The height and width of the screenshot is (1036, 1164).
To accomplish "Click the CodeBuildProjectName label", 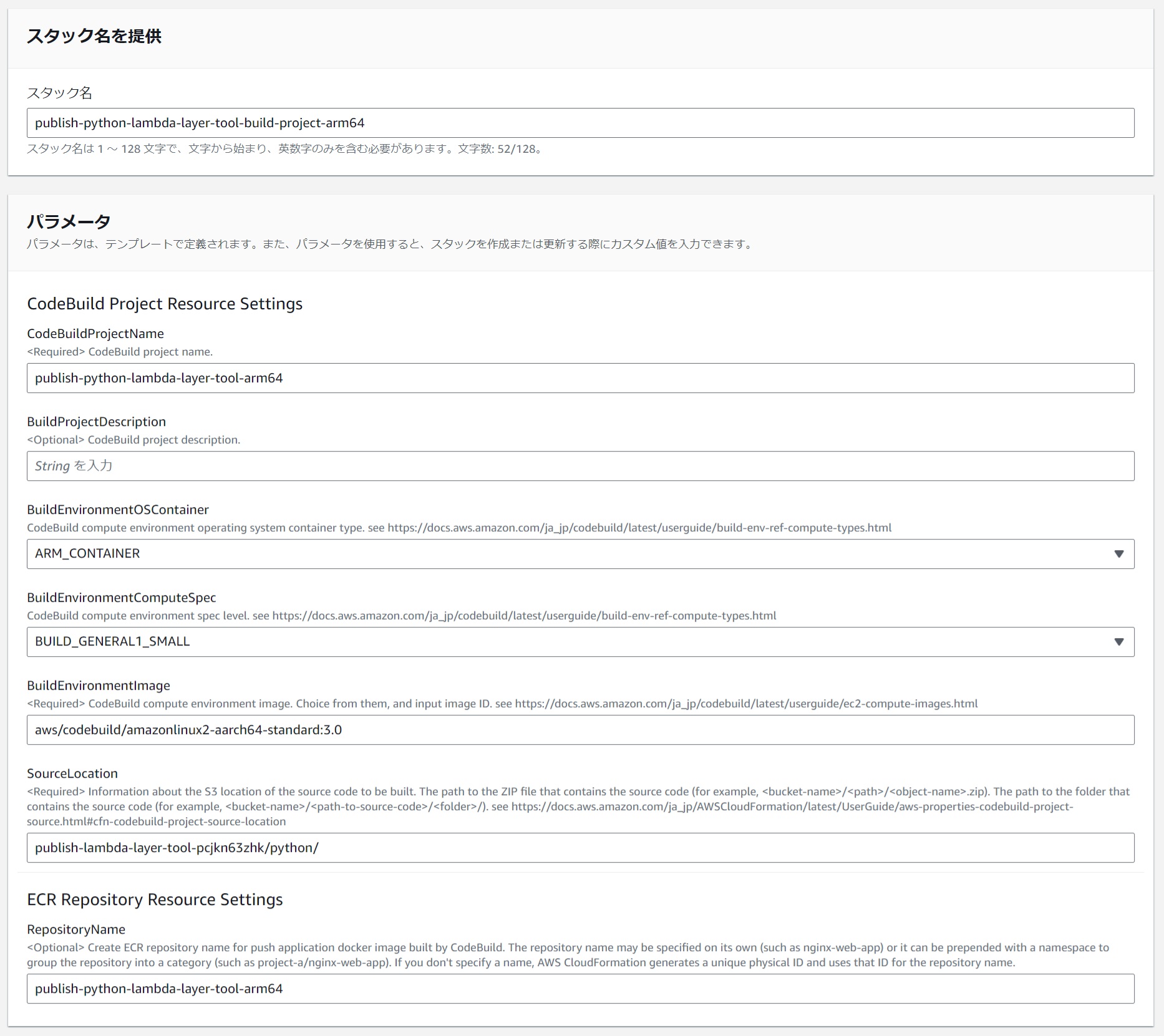I will 95,334.
